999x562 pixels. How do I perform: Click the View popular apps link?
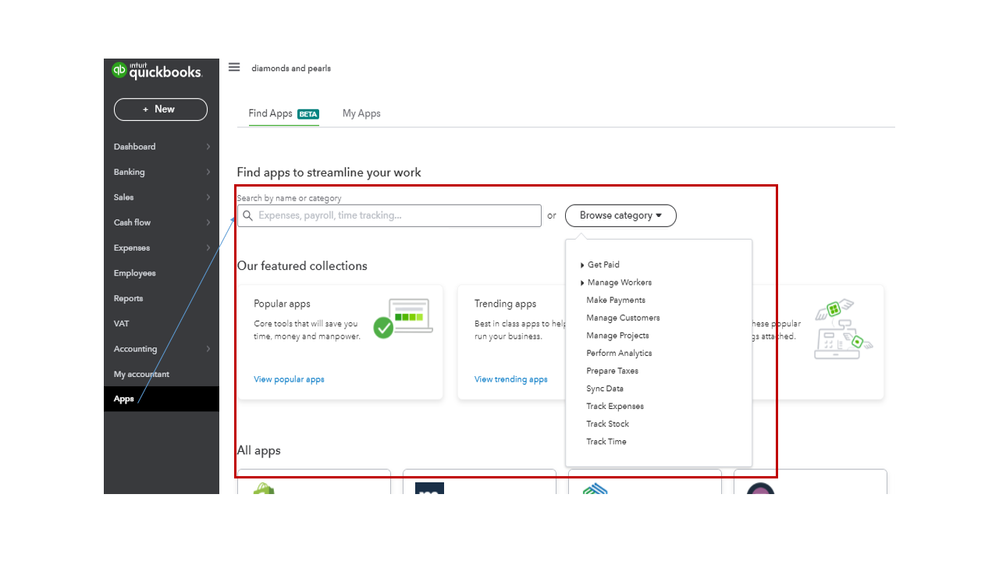289,379
